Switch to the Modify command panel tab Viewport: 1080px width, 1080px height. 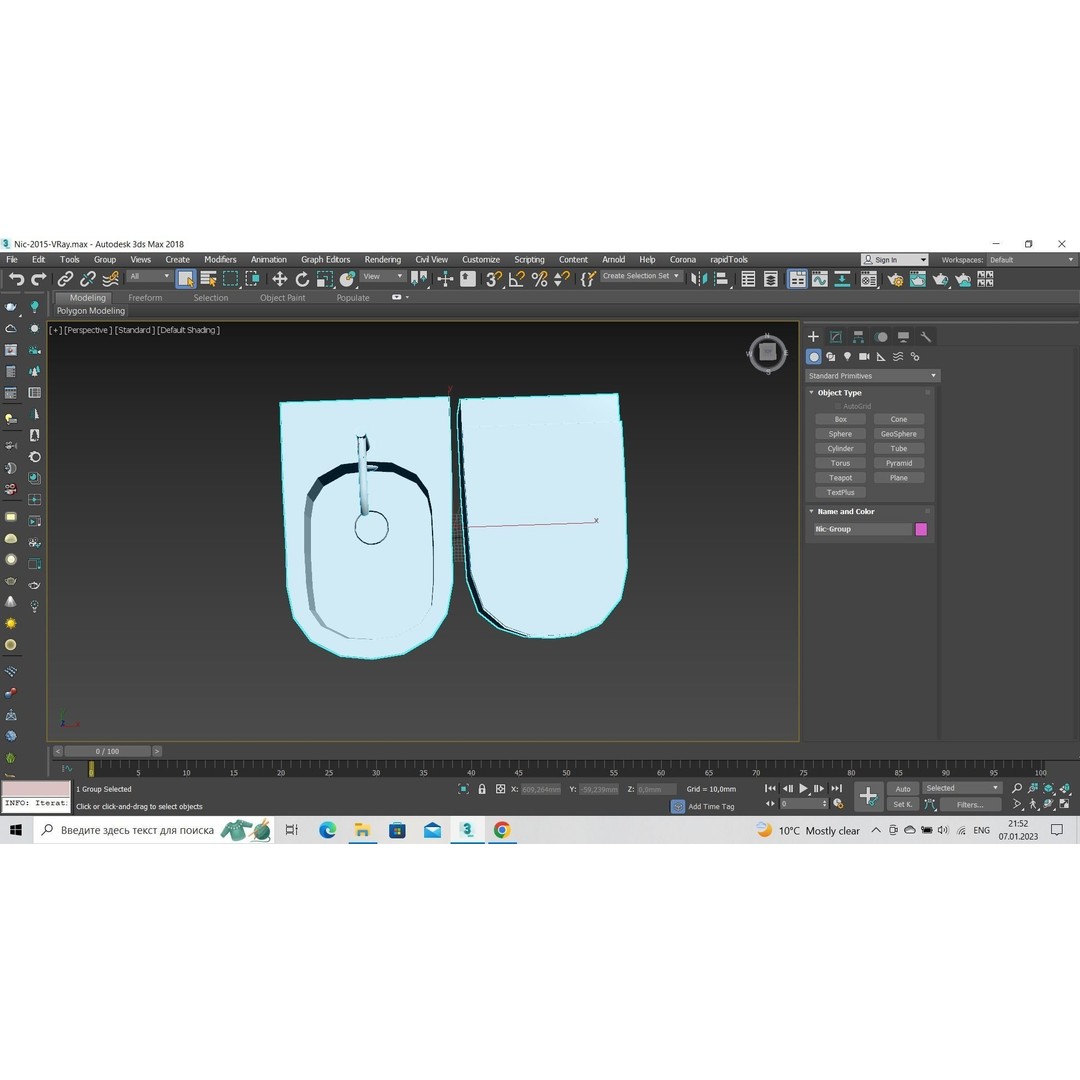point(835,337)
